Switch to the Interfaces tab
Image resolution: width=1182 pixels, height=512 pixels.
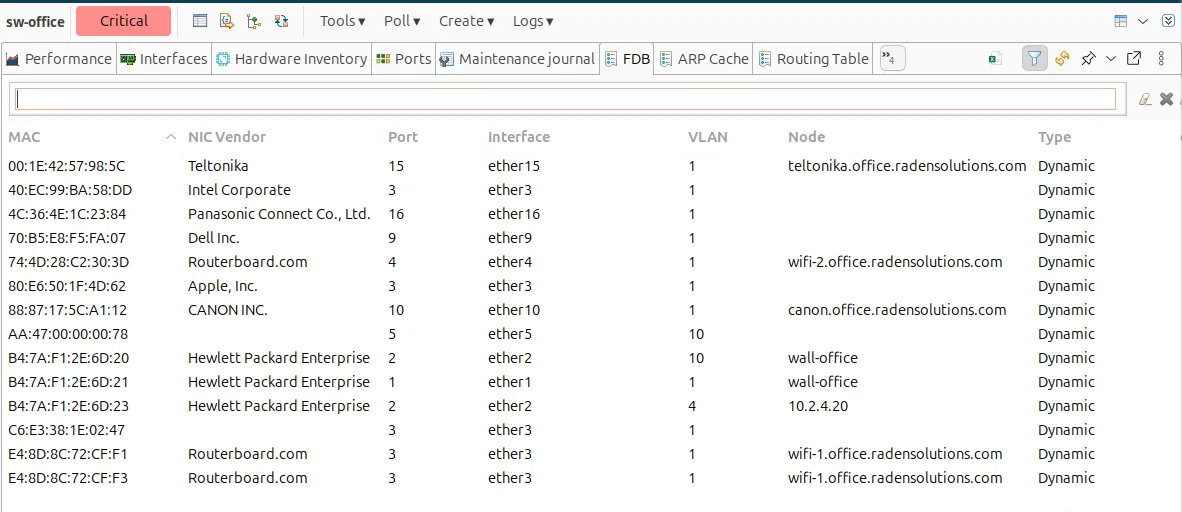click(164, 59)
